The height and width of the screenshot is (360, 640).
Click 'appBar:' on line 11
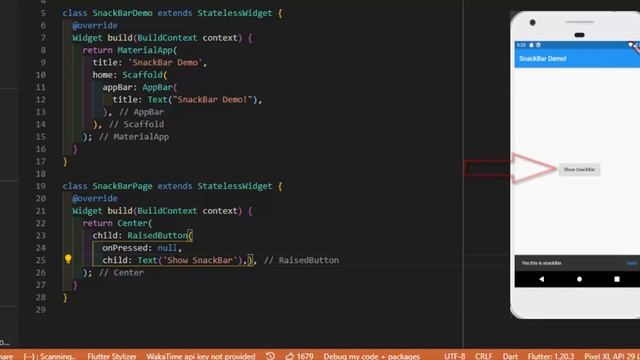(120, 87)
